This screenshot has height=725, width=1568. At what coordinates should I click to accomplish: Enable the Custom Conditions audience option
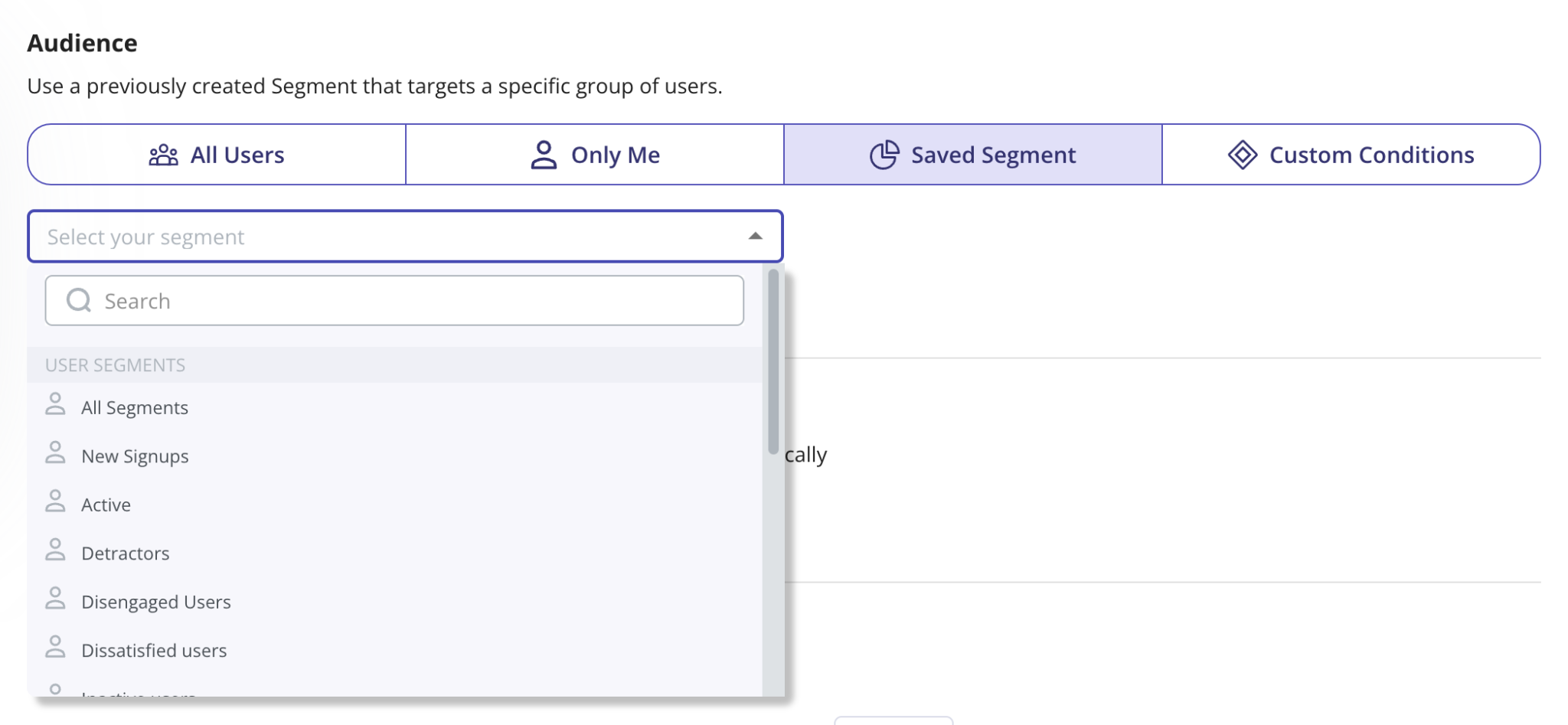coord(1352,154)
